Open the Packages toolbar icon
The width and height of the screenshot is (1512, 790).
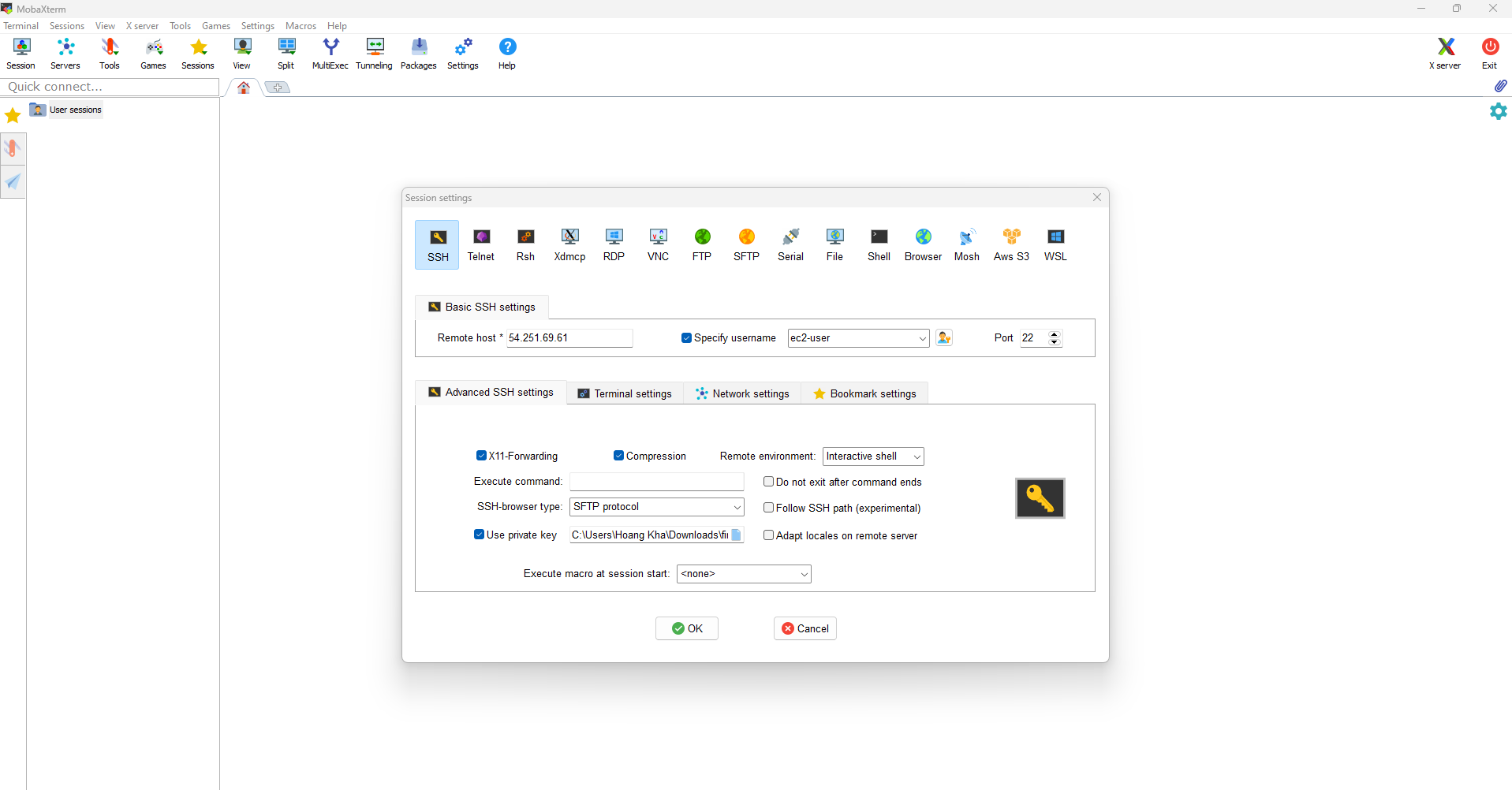(419, 54)
